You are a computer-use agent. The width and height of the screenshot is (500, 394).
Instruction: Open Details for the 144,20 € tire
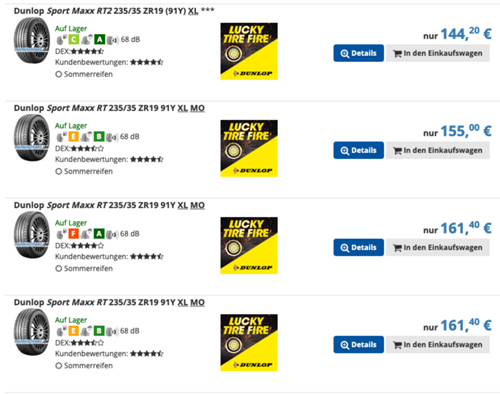[358, 53]
